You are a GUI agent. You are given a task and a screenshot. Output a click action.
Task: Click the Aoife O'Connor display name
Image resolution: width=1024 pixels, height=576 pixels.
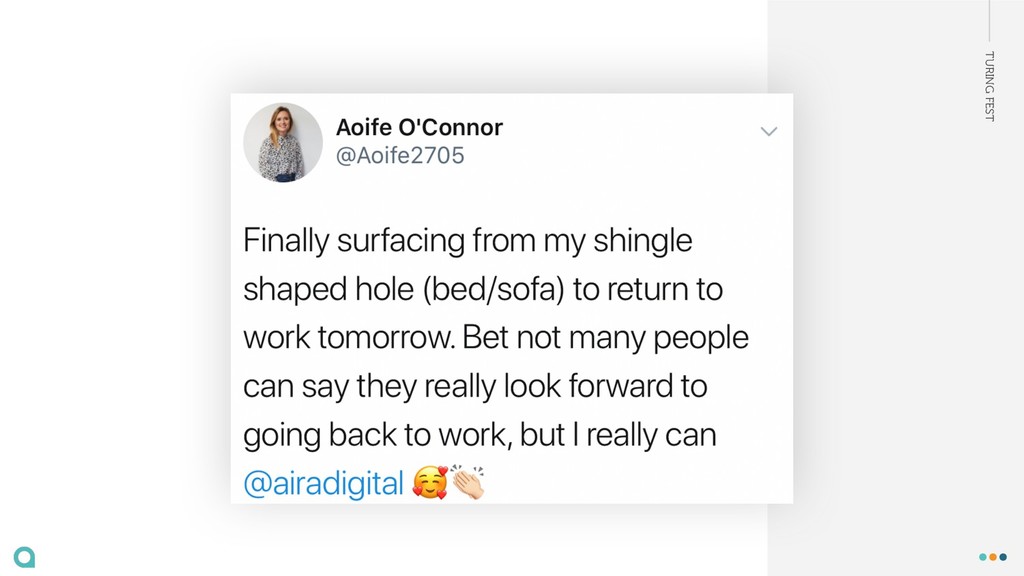[419, 127]
